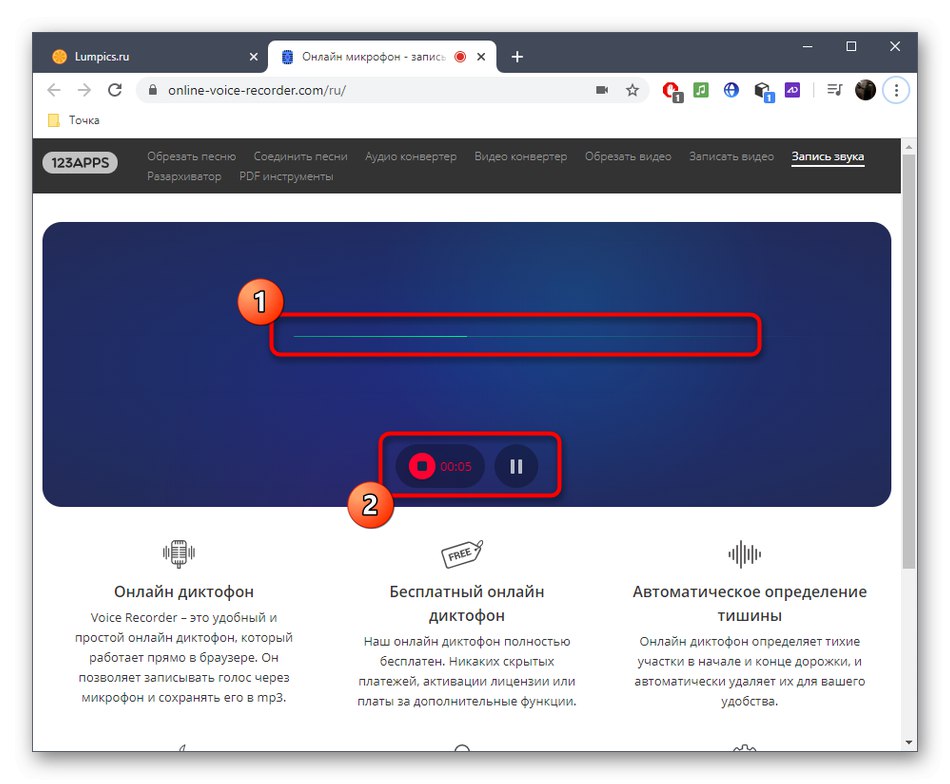Select the Запись звука menu item

point(828,157)
